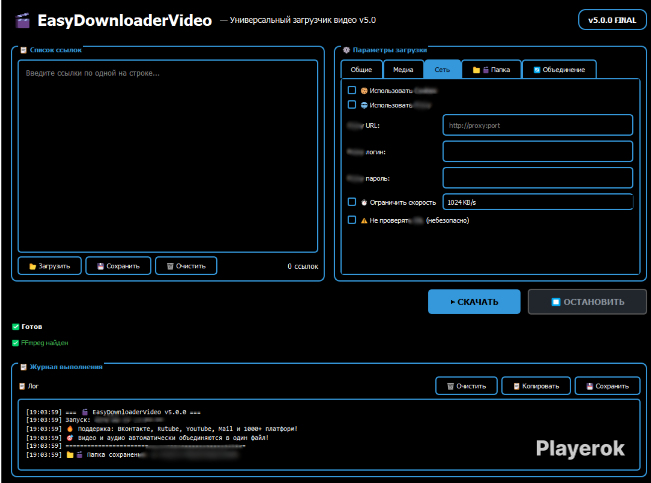Save the log with Сохранить button

607,386
